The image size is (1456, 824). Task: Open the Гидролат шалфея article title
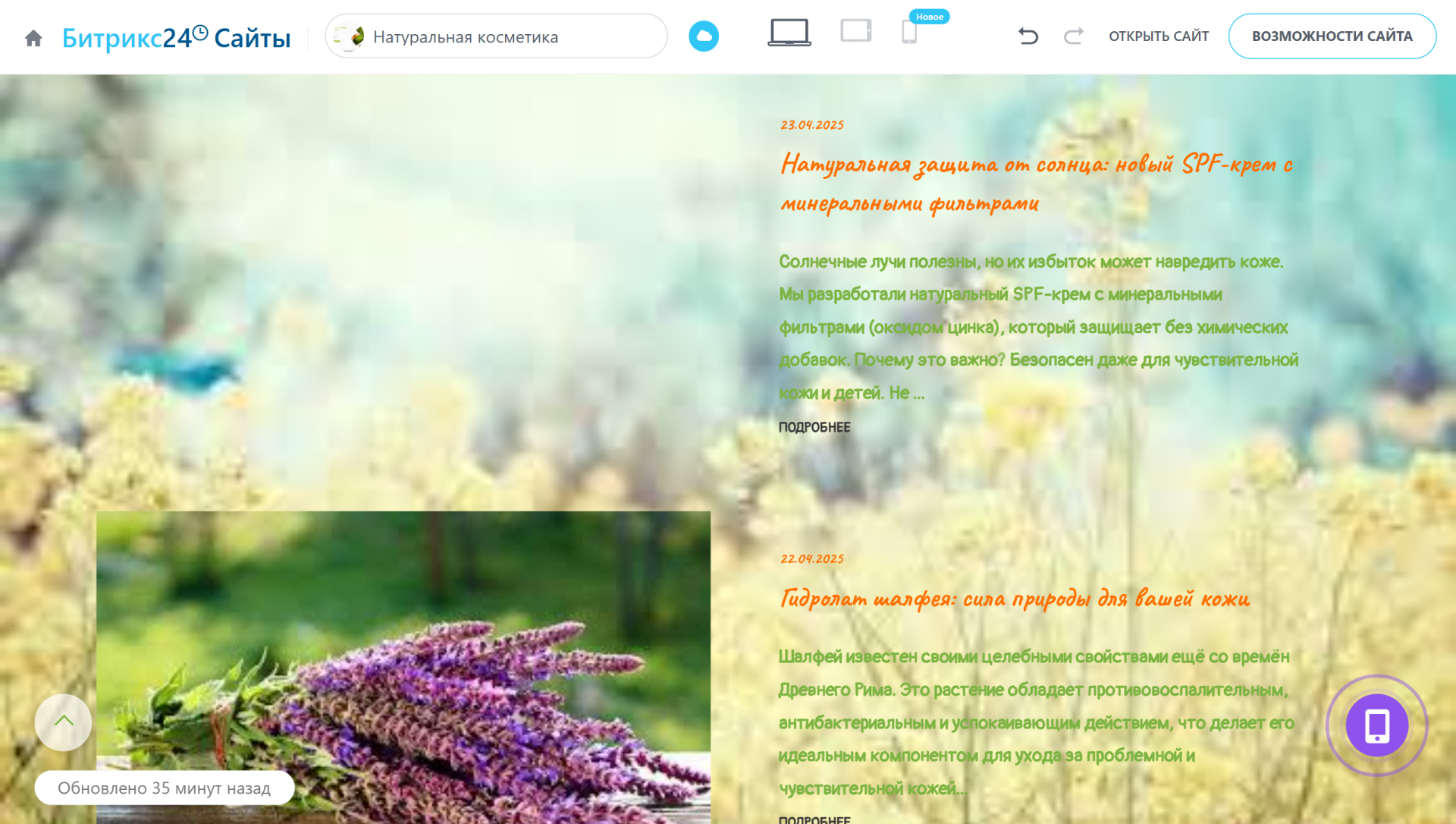coord(1015,599)
